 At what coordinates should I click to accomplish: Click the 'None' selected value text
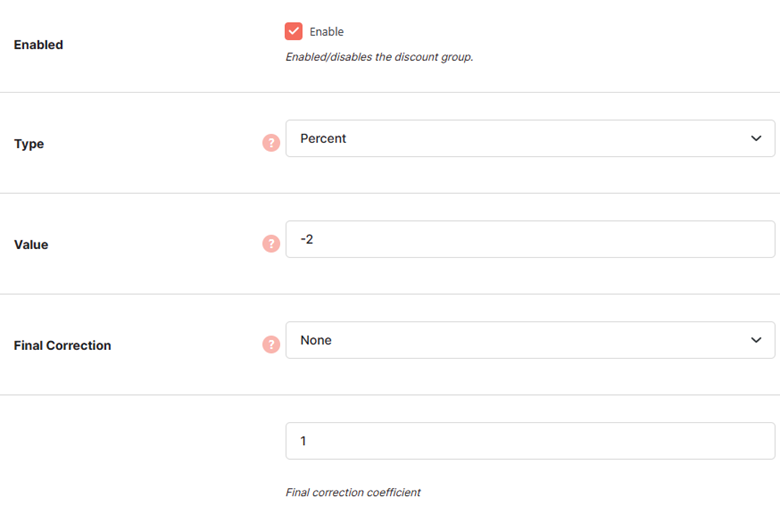(316, 340)
